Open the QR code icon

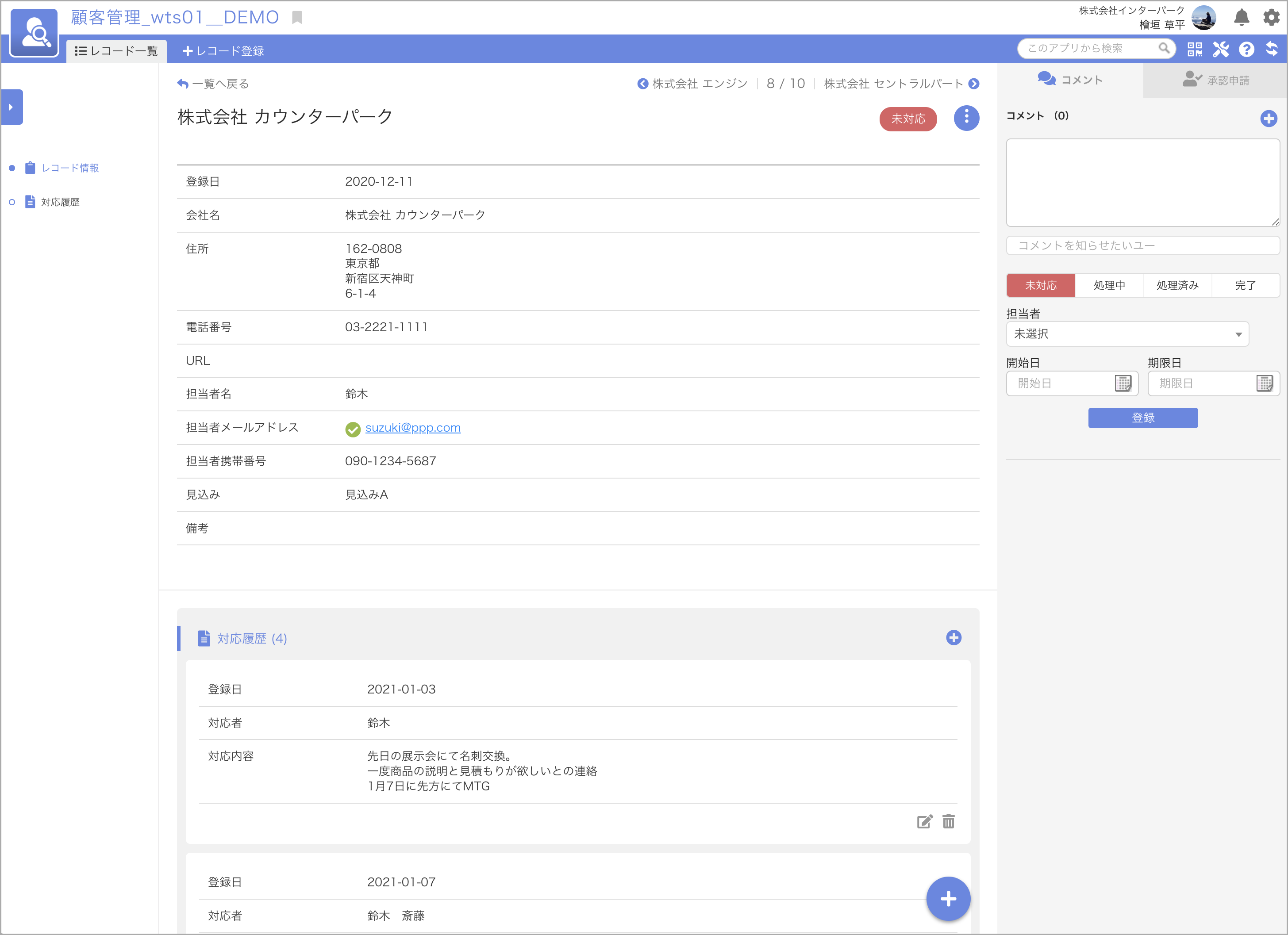click(x=1194, y=50)
